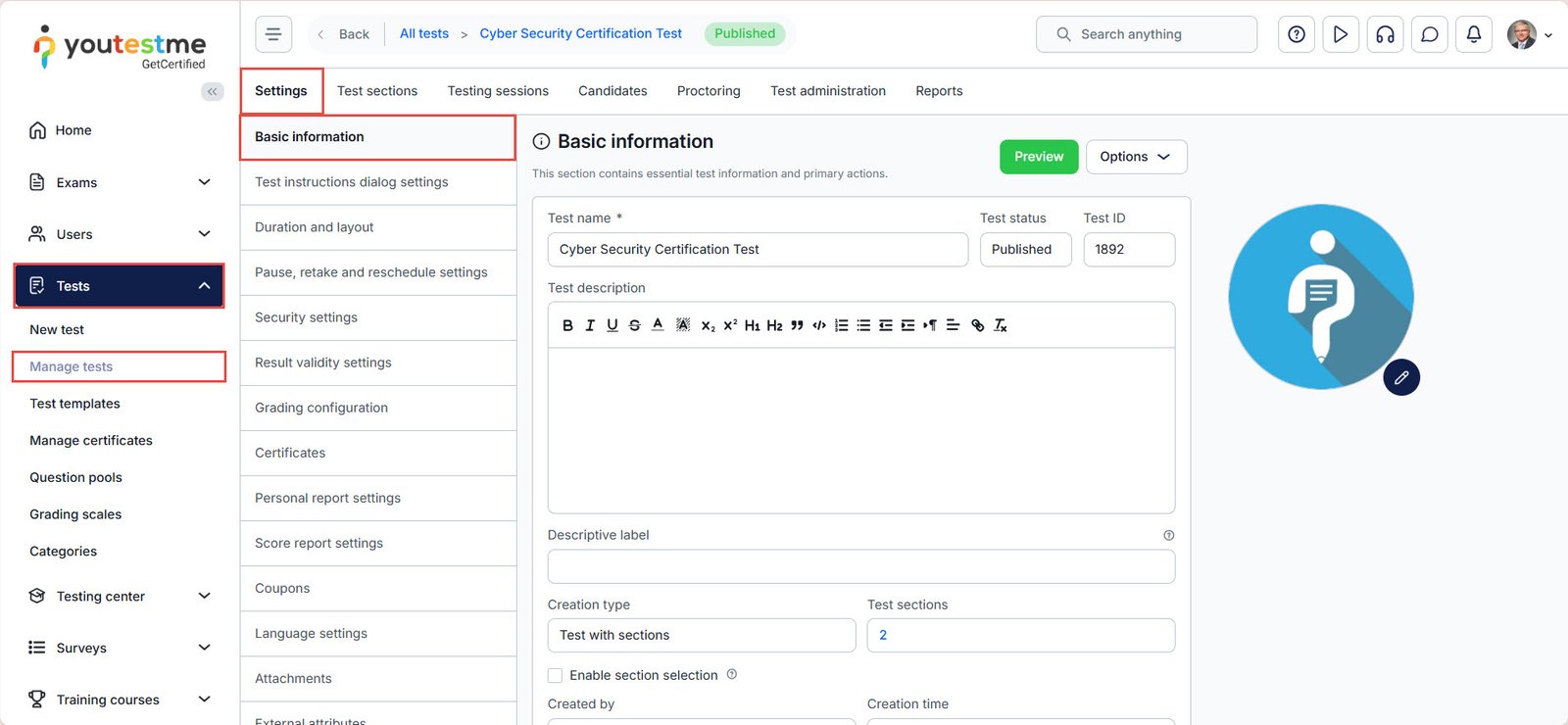This screenshot has width=1568, height=725.
Task: Switch to the Proctoring tab
Action: click(x=709, y=91)
